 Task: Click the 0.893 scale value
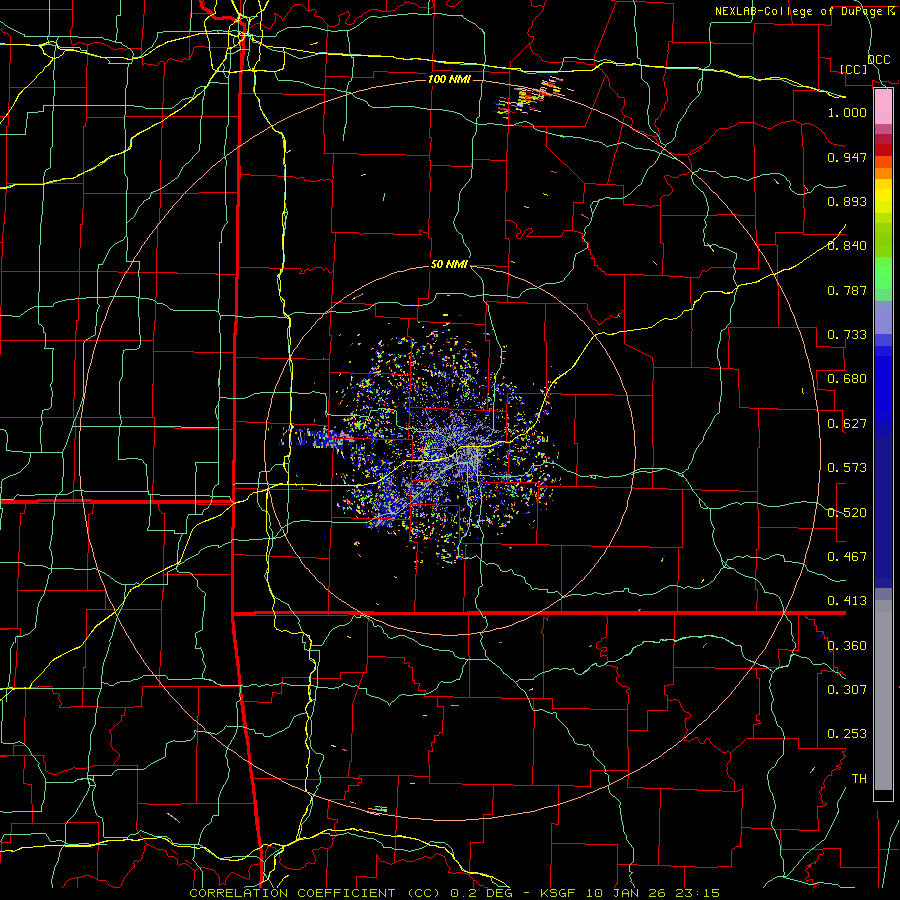click(847, 201)
